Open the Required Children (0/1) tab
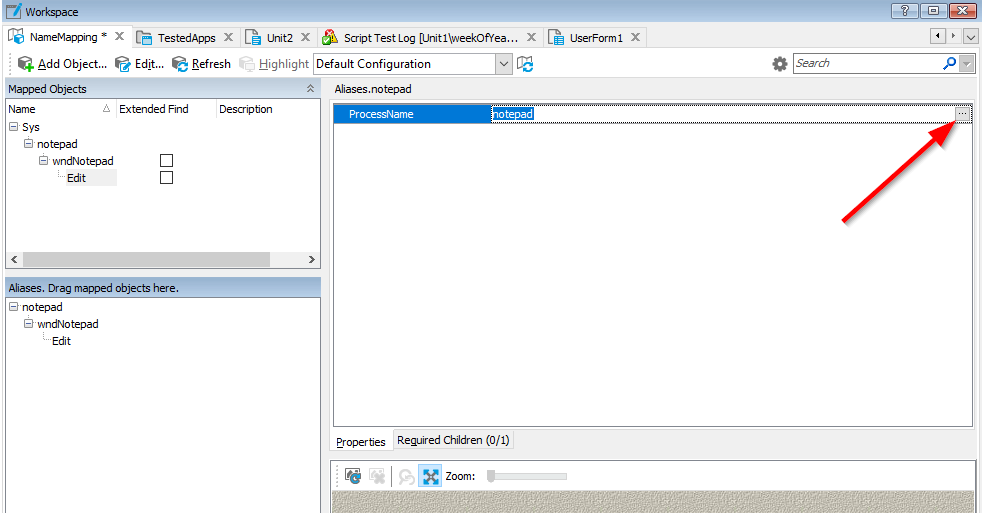 pyautogui.click(x=453, y=440)
